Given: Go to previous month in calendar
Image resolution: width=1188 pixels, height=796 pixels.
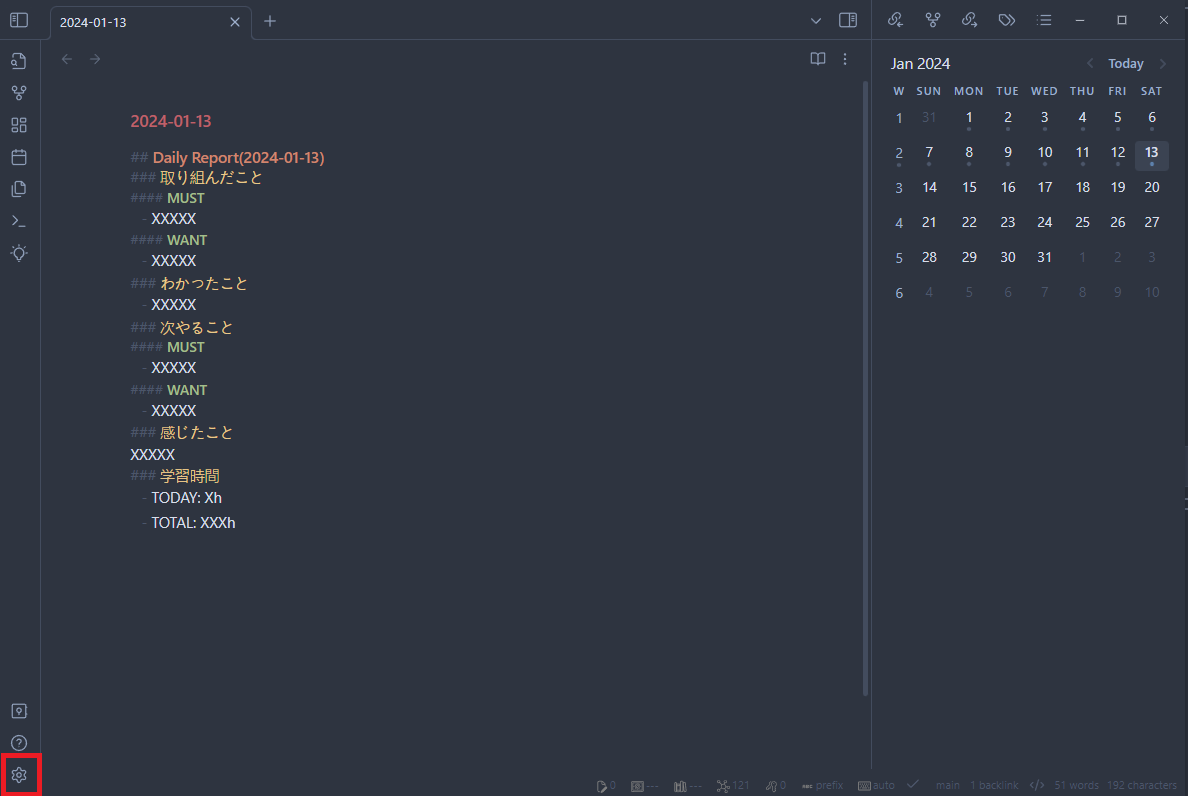Looking at the screenshot, I should click(x=1090, y=64).
